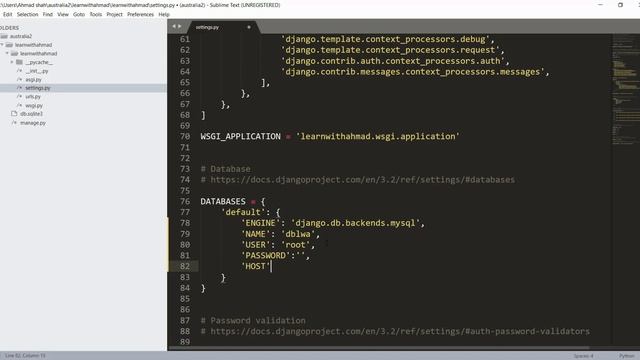Screen dimensions: 640x360
Task: Click the 'learnwithahmad.wsgi.application' string
Action: (x=378, y=136)
